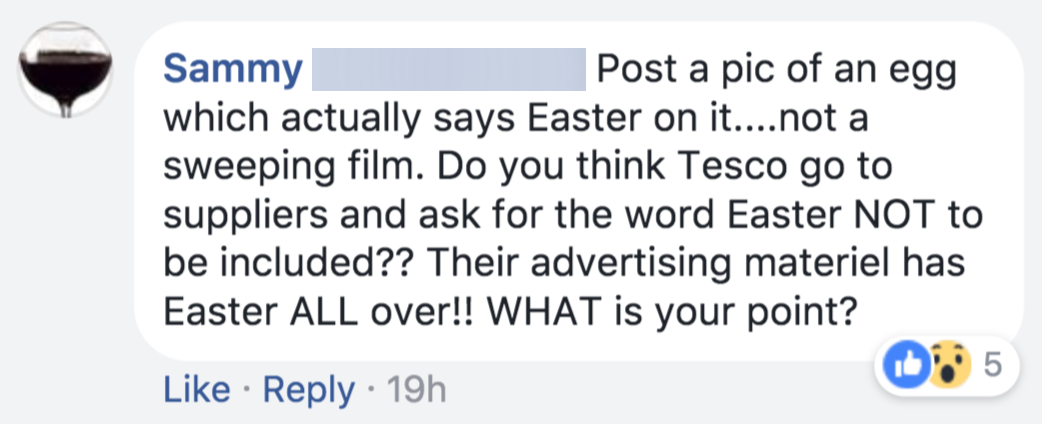
Task: Reply to Sammy's comment
Action: (x=309, y=389)
